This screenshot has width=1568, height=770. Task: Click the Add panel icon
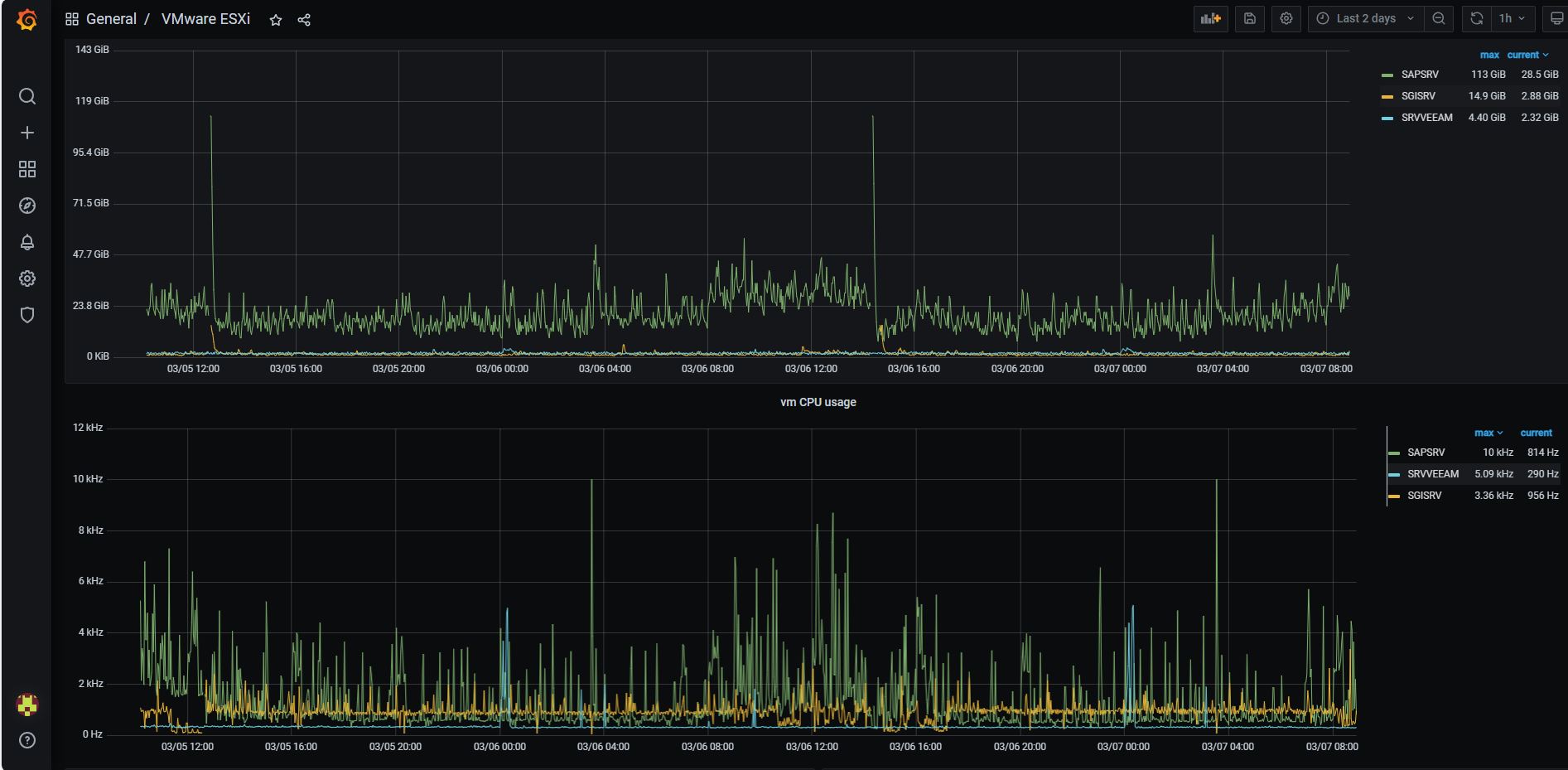pyautogui.click(x=1211, y=18)
